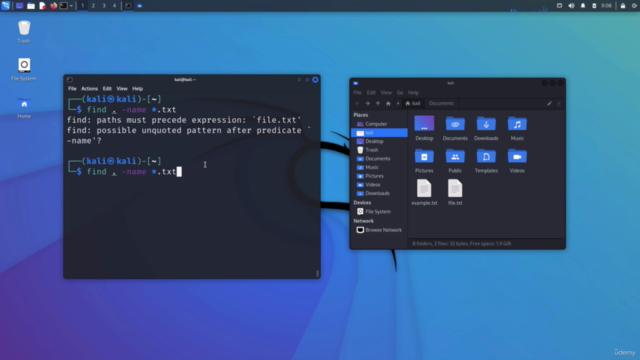Select Pictures in the Places sidebar
Viewport: 640px width, 360px height.
point(379,176)
